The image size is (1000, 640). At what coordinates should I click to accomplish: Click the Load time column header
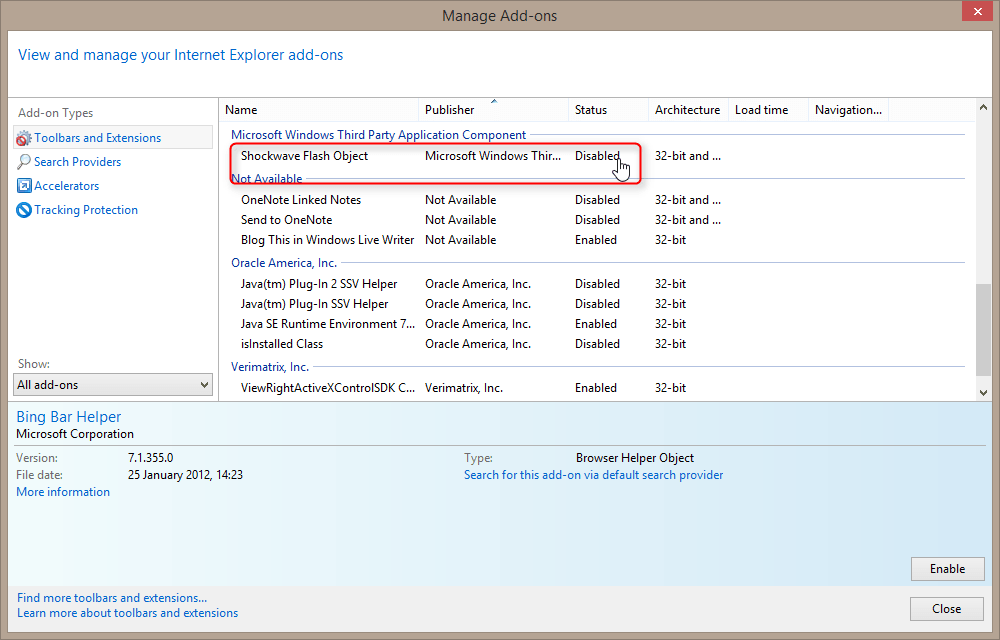(x=768, y=110)
